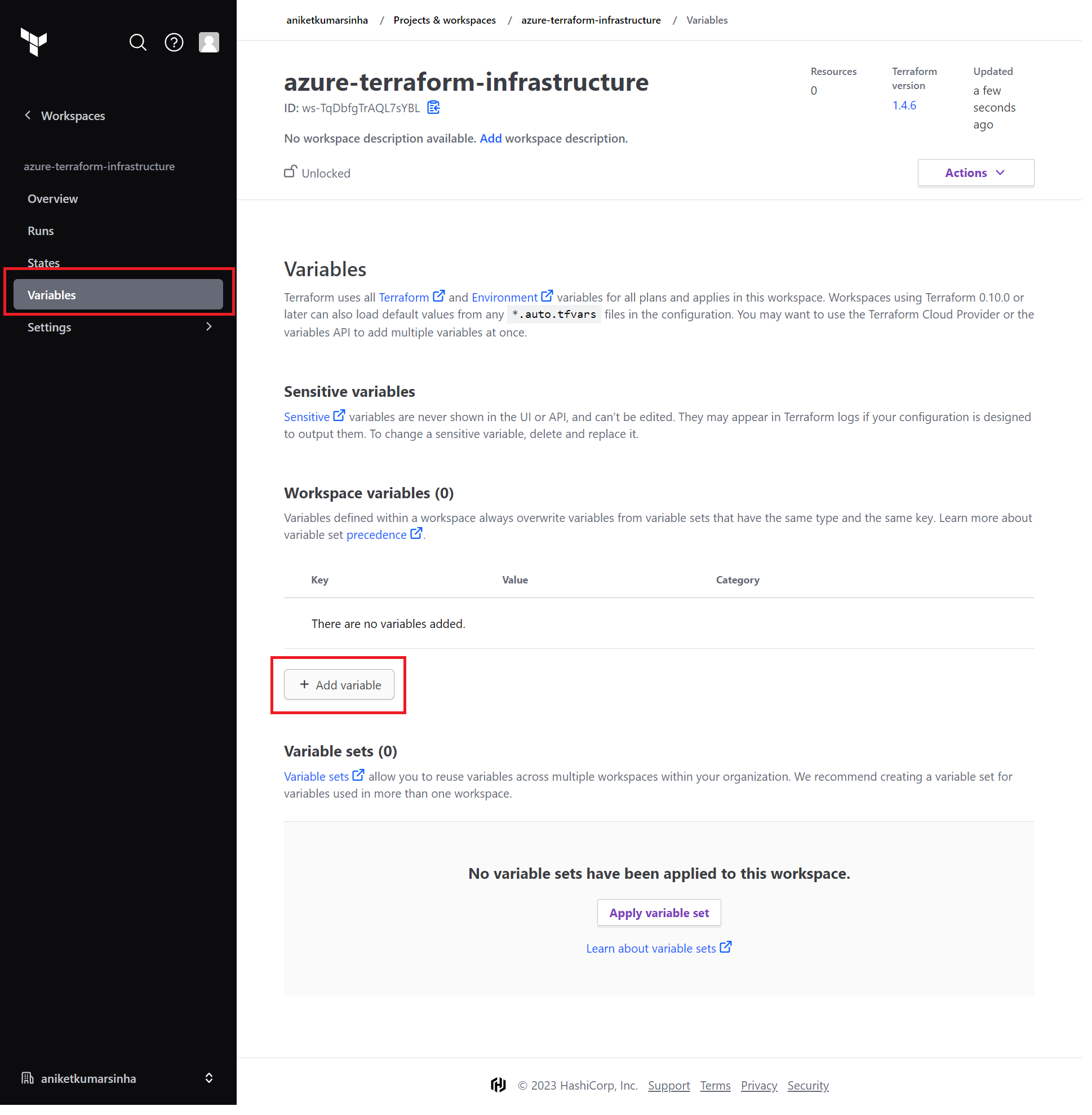Open Privacy footer link
This screenshot has width=1092, height=1115.
(760, 1086)
